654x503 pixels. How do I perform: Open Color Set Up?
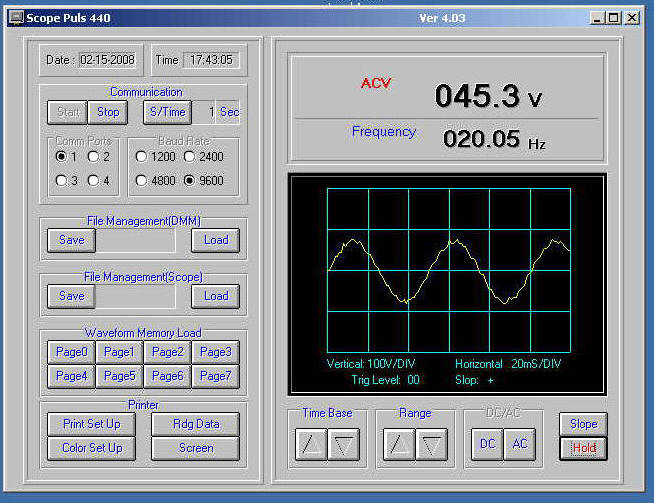[91, 448]
